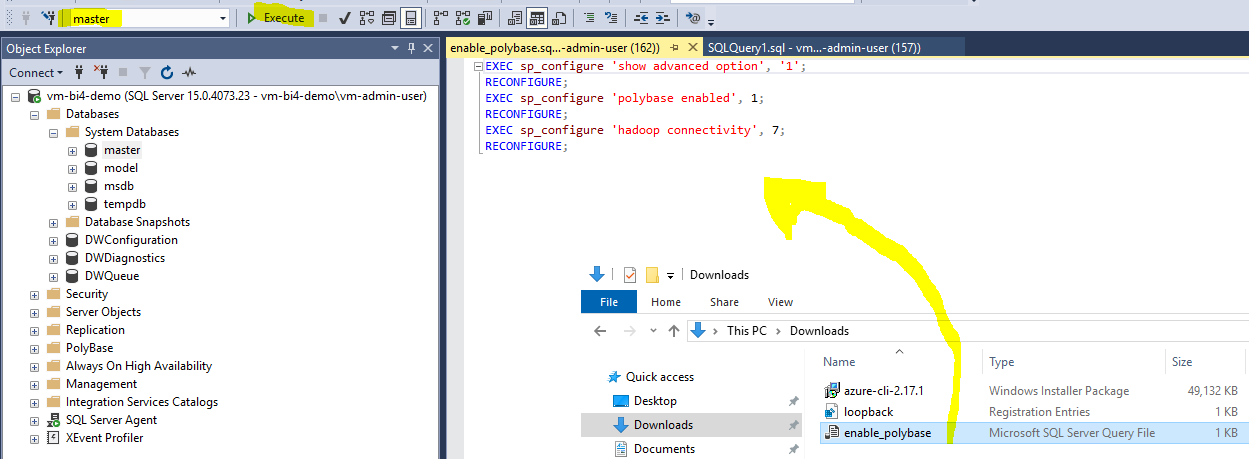Open the master database dropdown
The image size is (1249, 459).
(222, 18)
